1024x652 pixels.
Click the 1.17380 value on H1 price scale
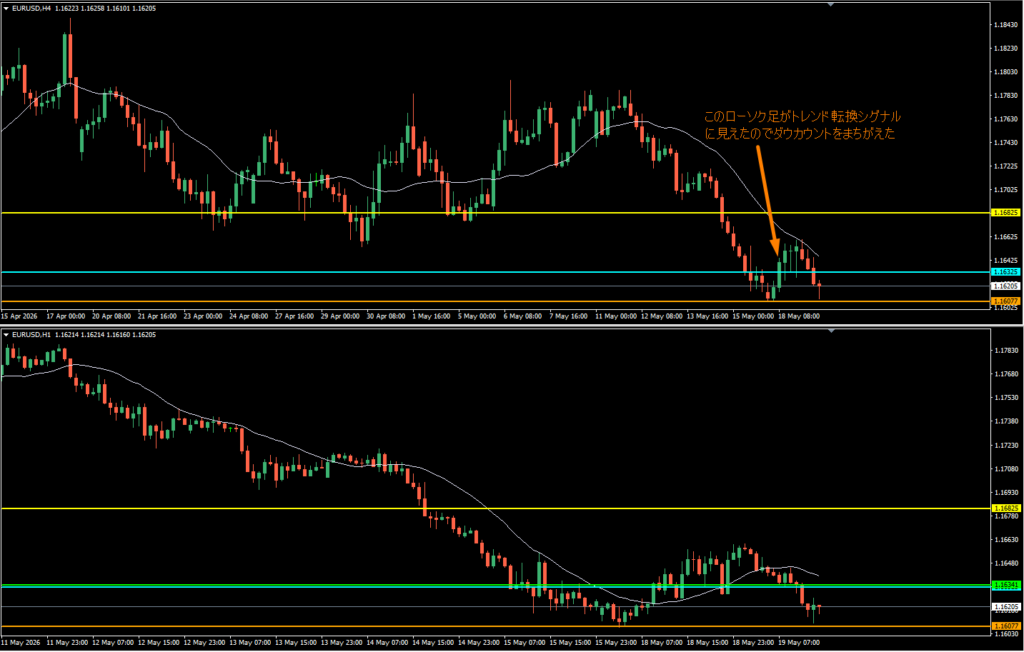click(1004, 421)
